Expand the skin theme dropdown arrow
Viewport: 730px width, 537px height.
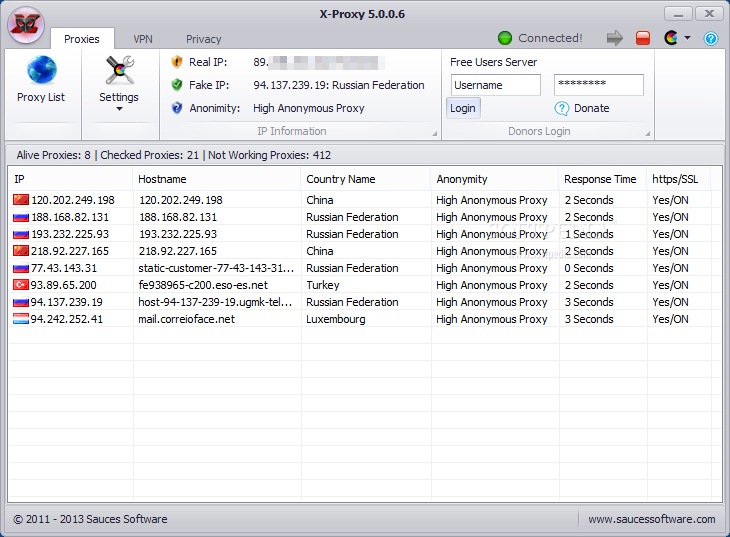point(687,38)
